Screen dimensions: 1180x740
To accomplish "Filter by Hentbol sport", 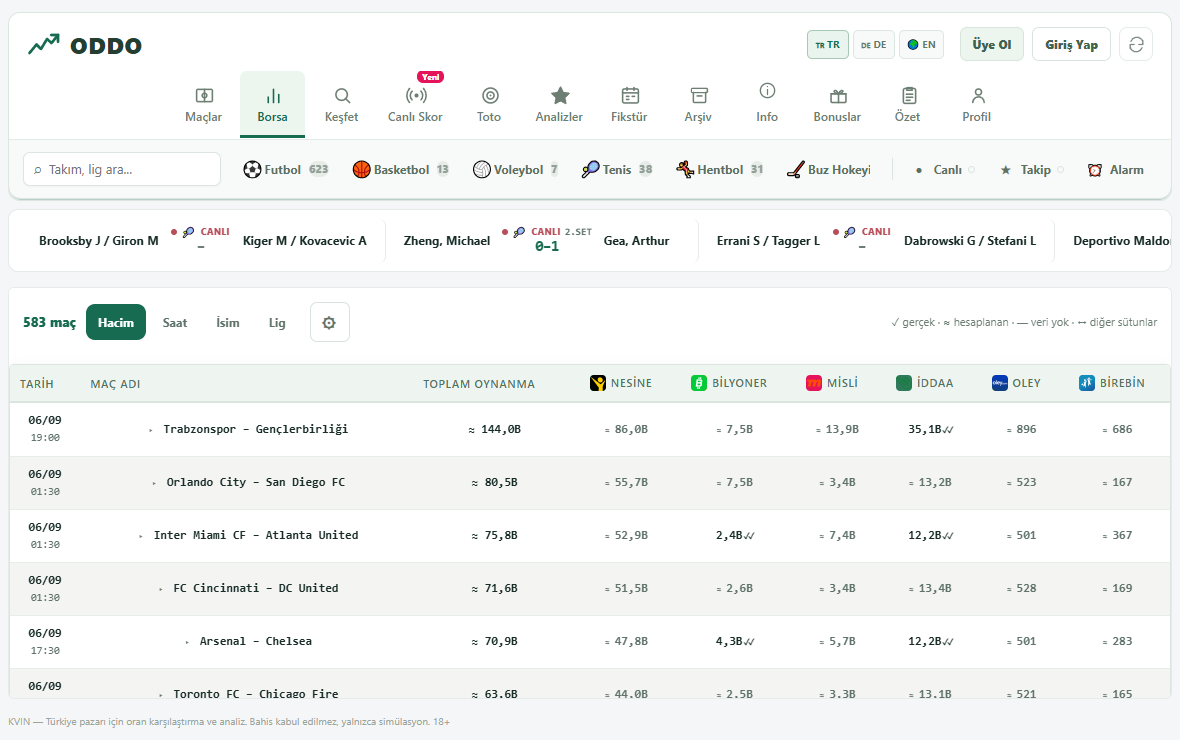I will [x=720, y=169].
